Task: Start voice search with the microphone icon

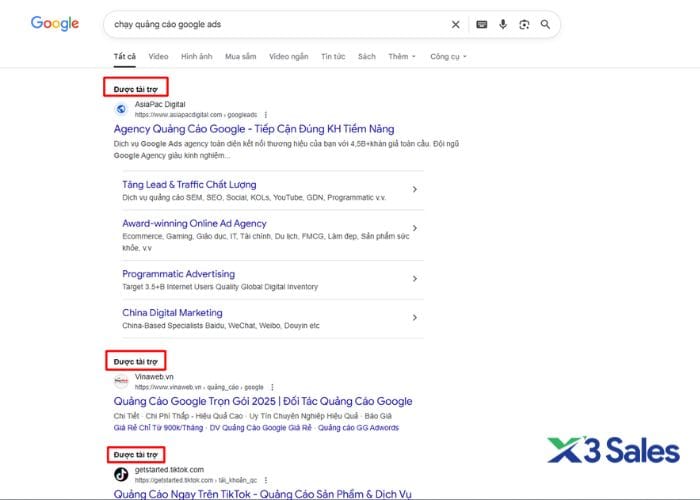Action: (503, 25)
